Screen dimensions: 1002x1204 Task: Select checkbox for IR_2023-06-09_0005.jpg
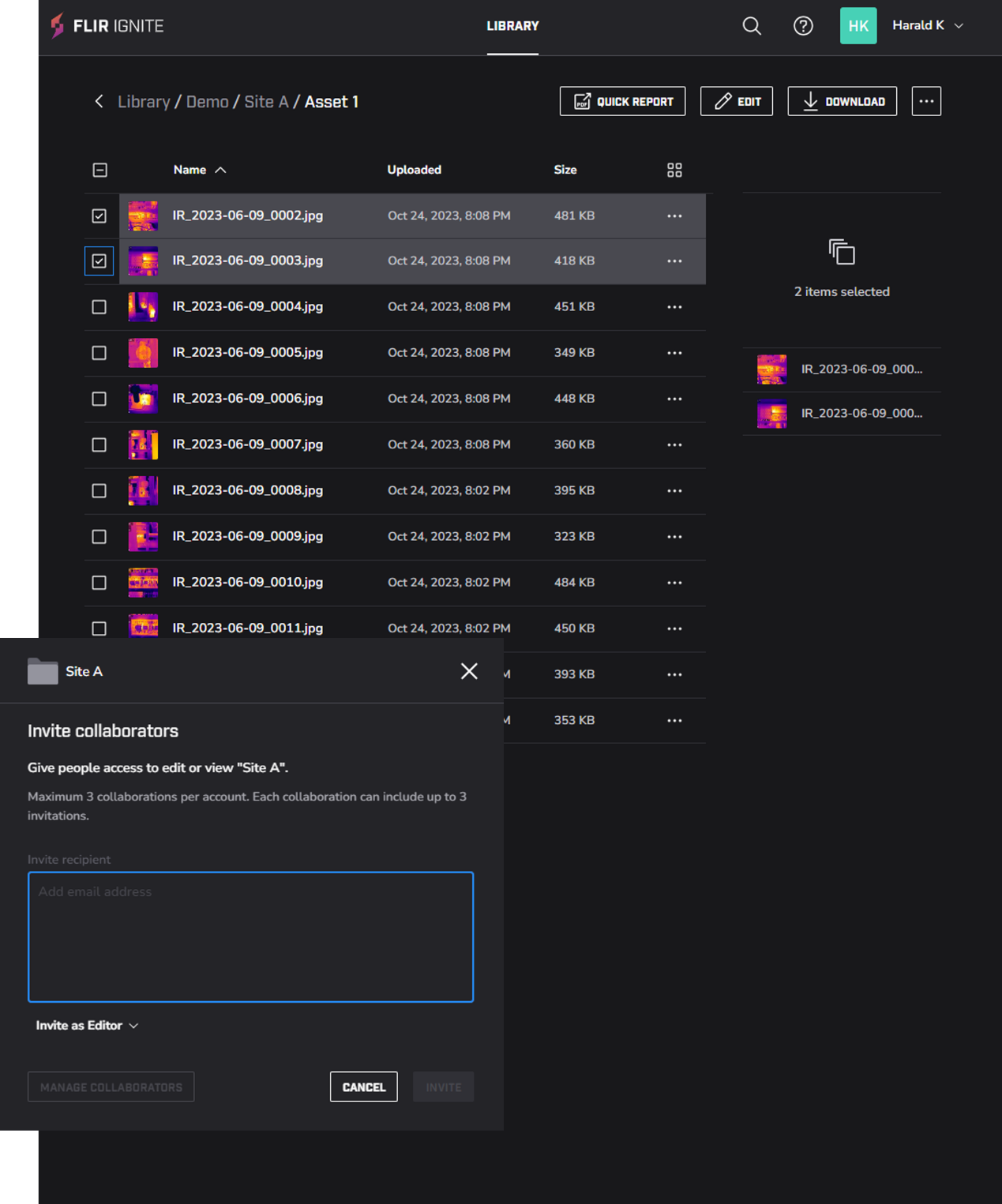coord(99,353)
